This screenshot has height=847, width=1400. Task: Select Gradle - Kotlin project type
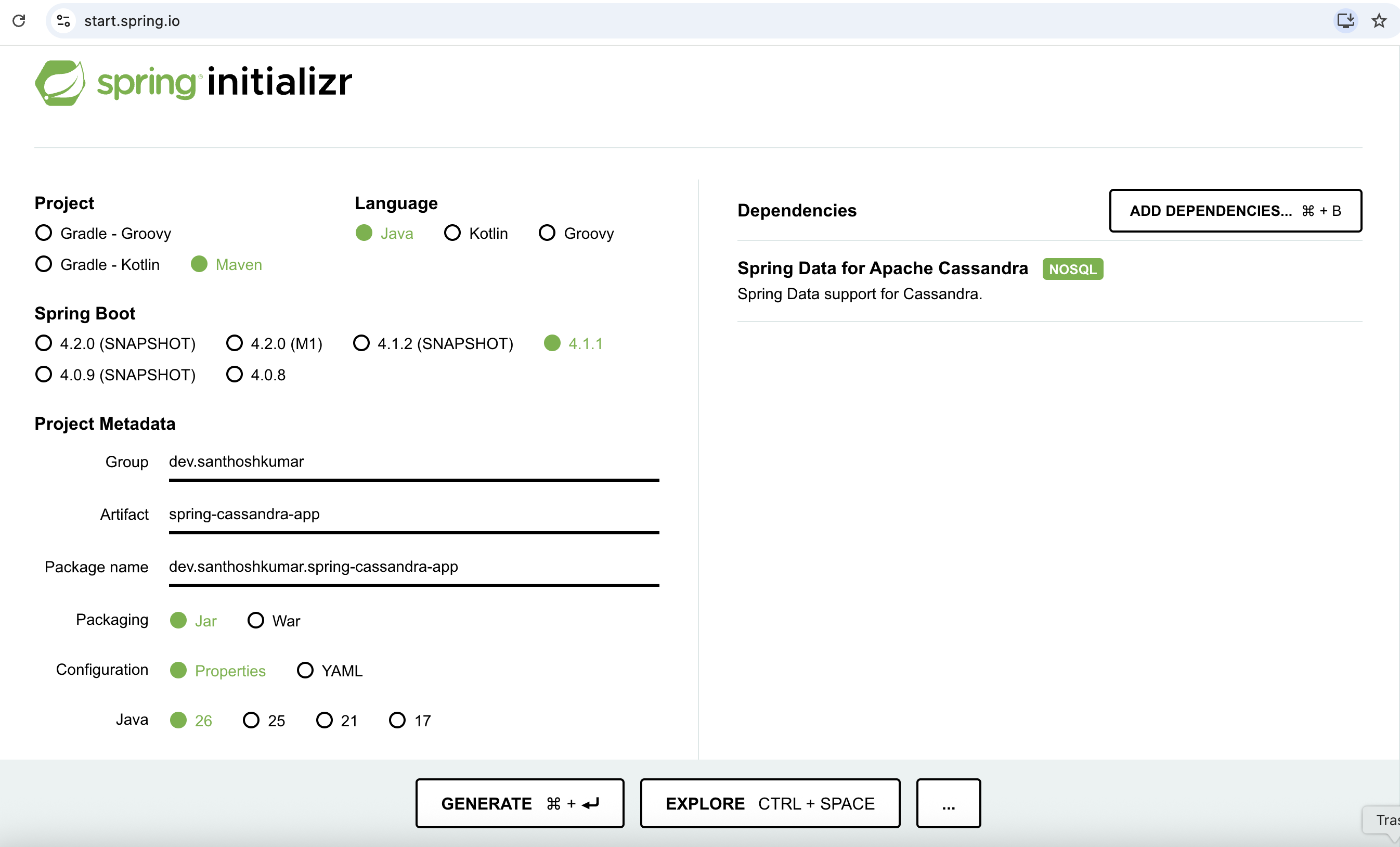98,264
